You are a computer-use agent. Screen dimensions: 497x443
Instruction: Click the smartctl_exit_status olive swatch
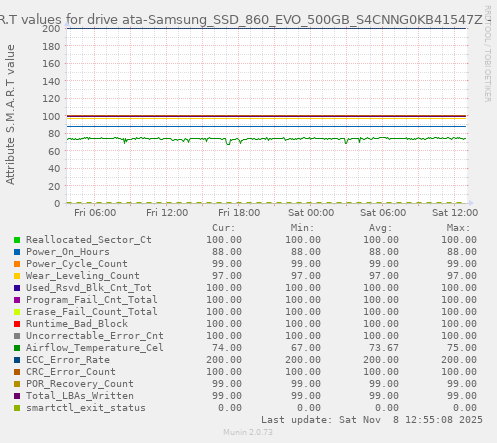tap(17, 408)
